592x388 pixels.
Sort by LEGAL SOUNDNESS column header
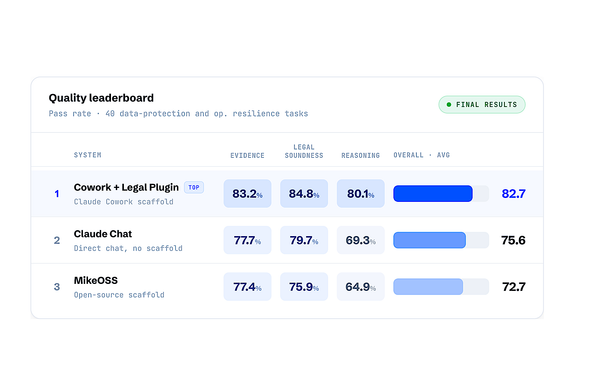click(x=304, y=151)
